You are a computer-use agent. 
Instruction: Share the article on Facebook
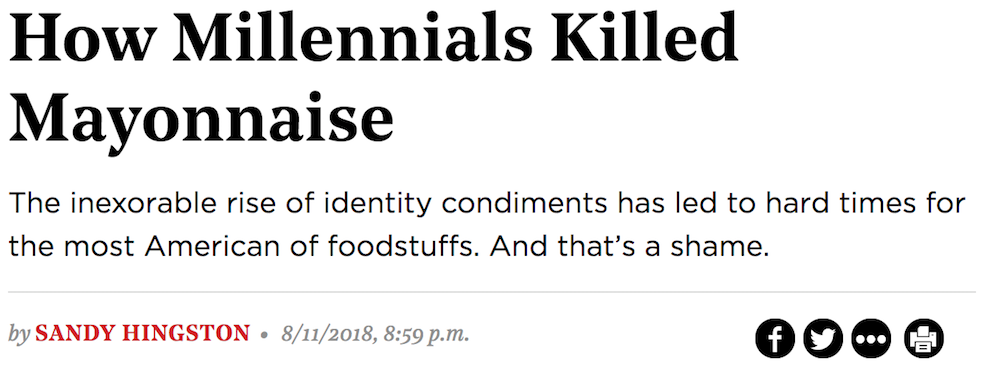775,339
